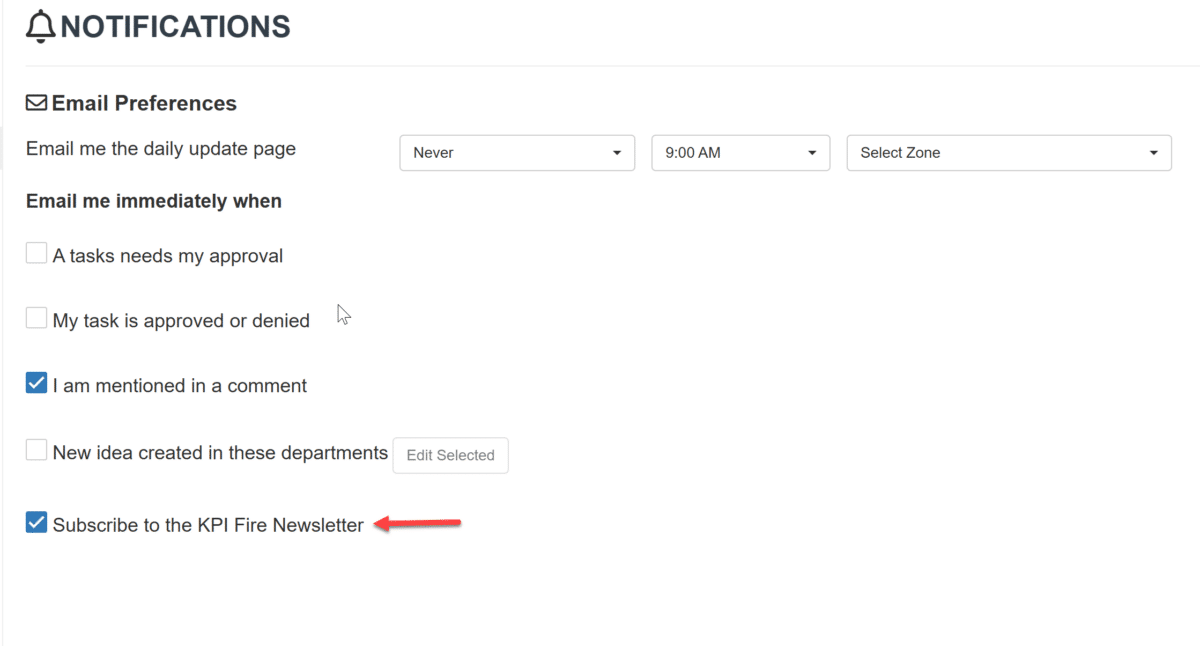The image size is (1200, 646).
Task: Expand the 'Select Zone' dropdown
Action: tap(1009, 153)
